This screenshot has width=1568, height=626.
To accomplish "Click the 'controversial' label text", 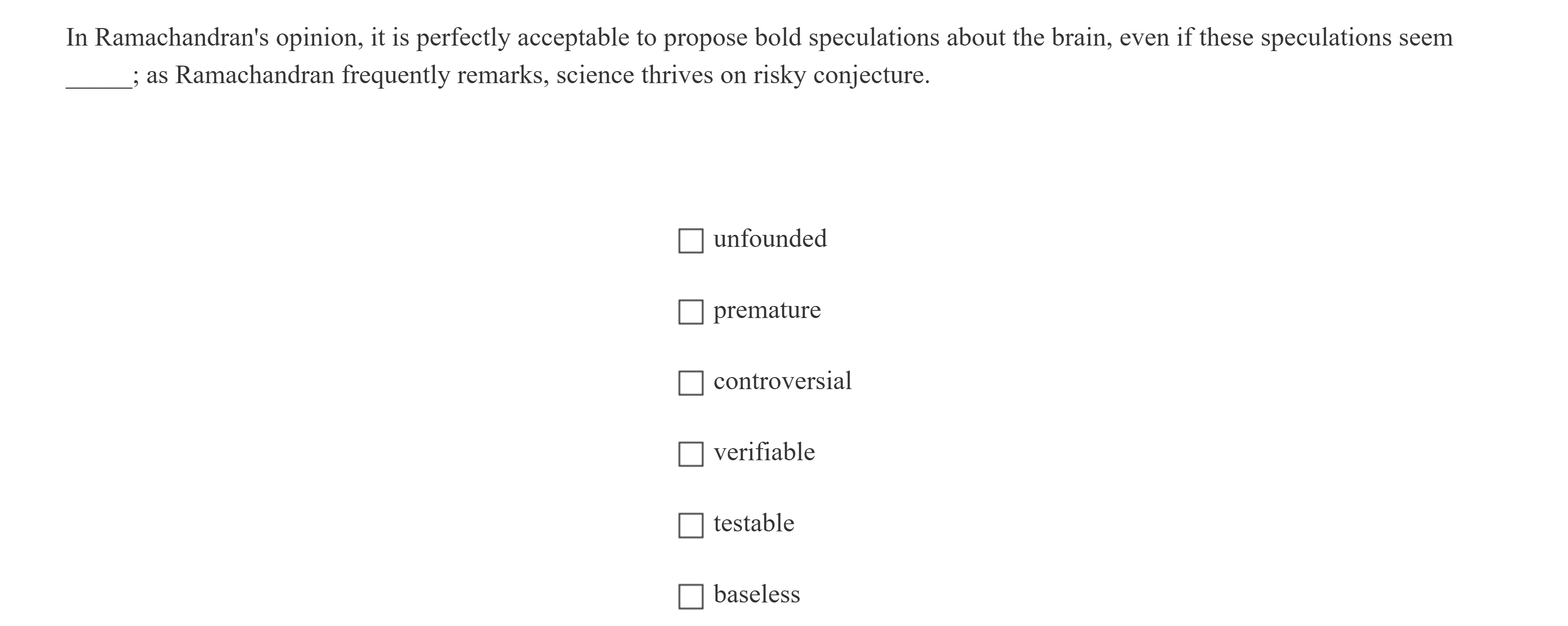I will click(782, 382).
